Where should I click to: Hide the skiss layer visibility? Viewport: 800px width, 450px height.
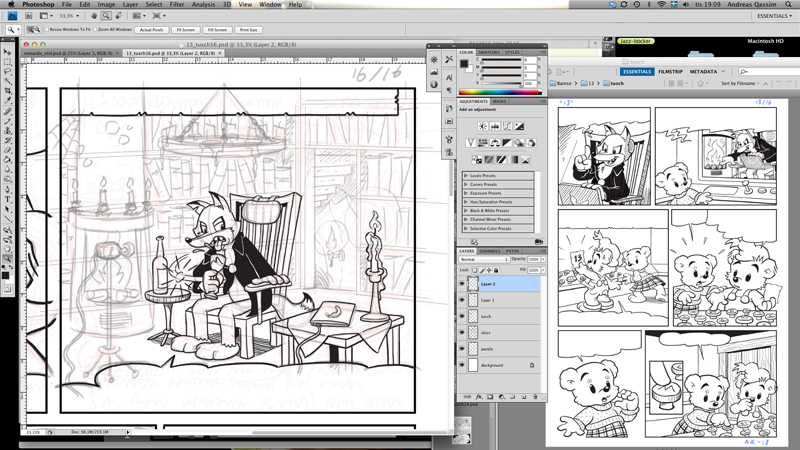462,333
